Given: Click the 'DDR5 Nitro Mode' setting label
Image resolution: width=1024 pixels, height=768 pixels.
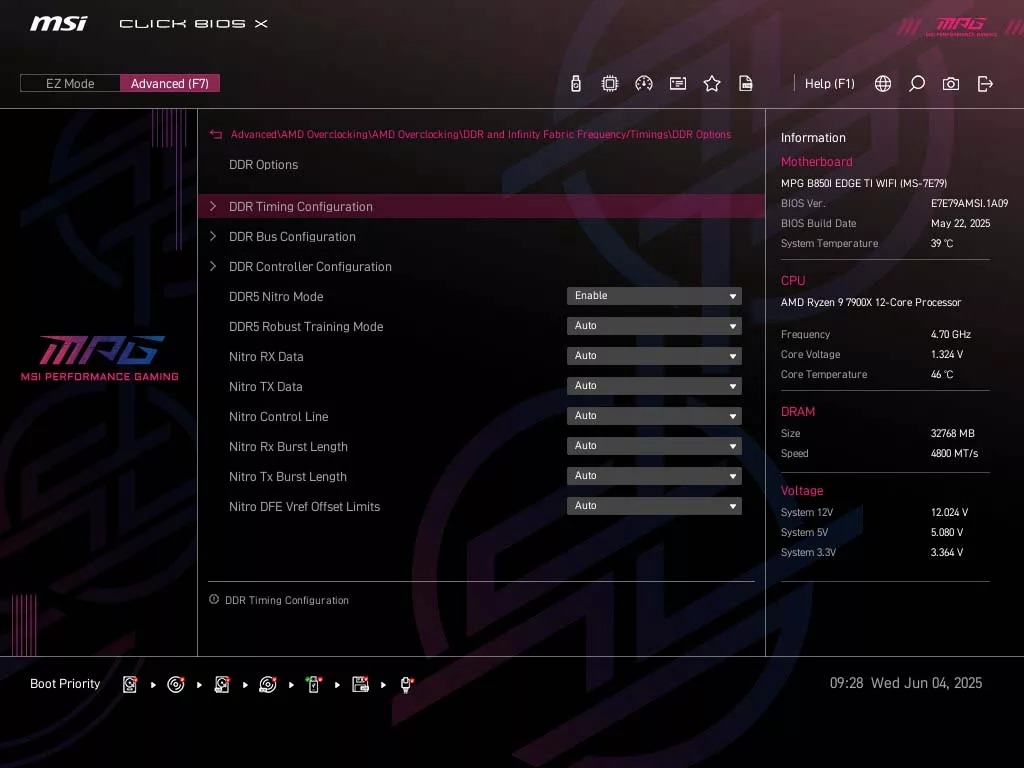Looking at the screenshot, I should click(276, 296).
